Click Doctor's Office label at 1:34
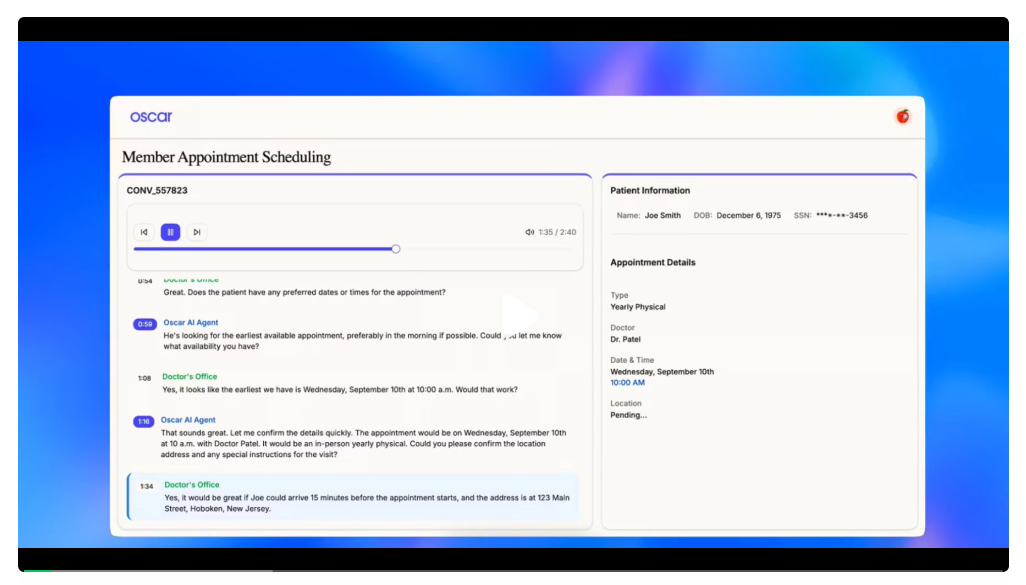 click(x=192, y=485)
